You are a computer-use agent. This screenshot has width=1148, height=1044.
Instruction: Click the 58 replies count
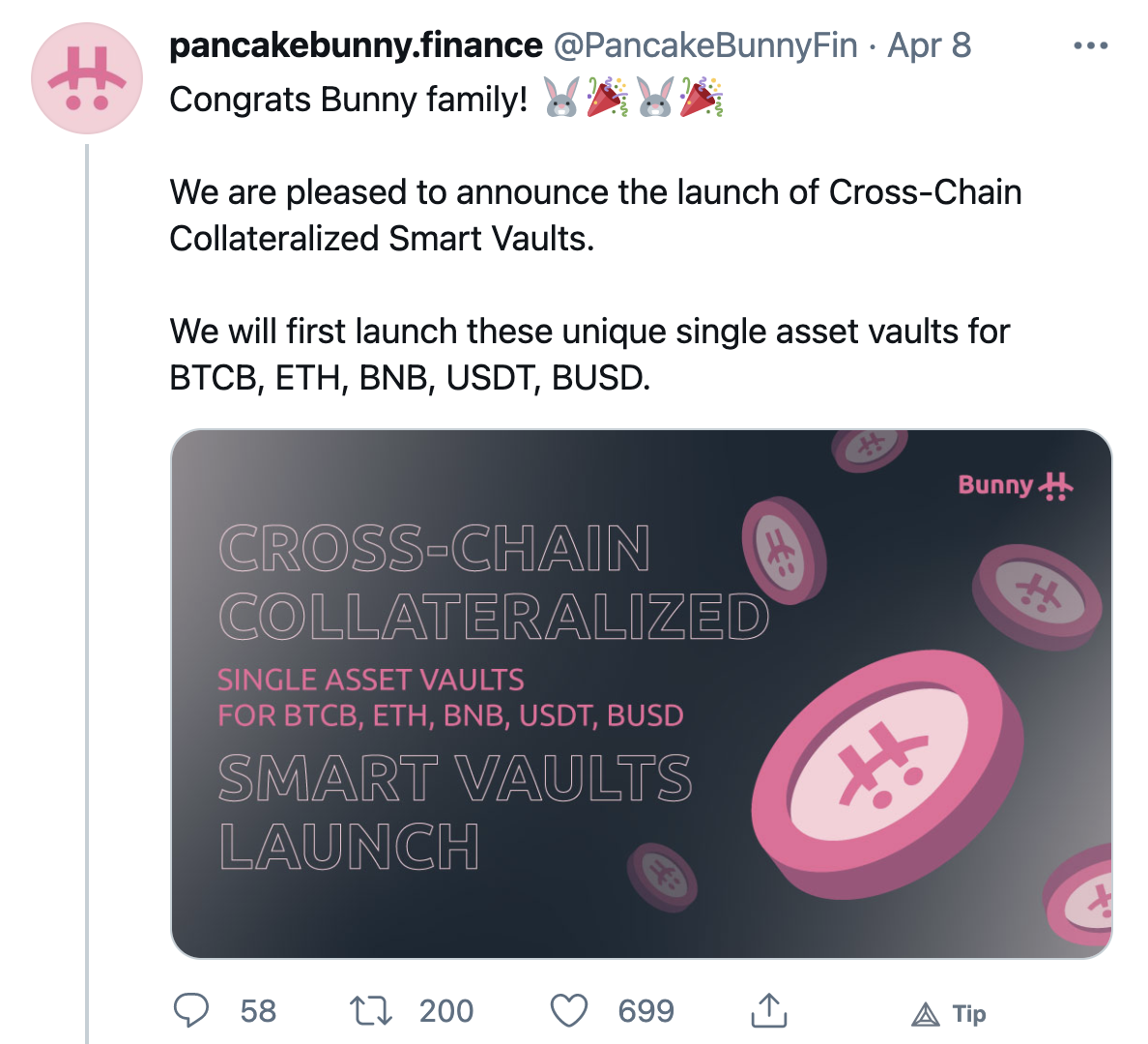[258, 1011]
